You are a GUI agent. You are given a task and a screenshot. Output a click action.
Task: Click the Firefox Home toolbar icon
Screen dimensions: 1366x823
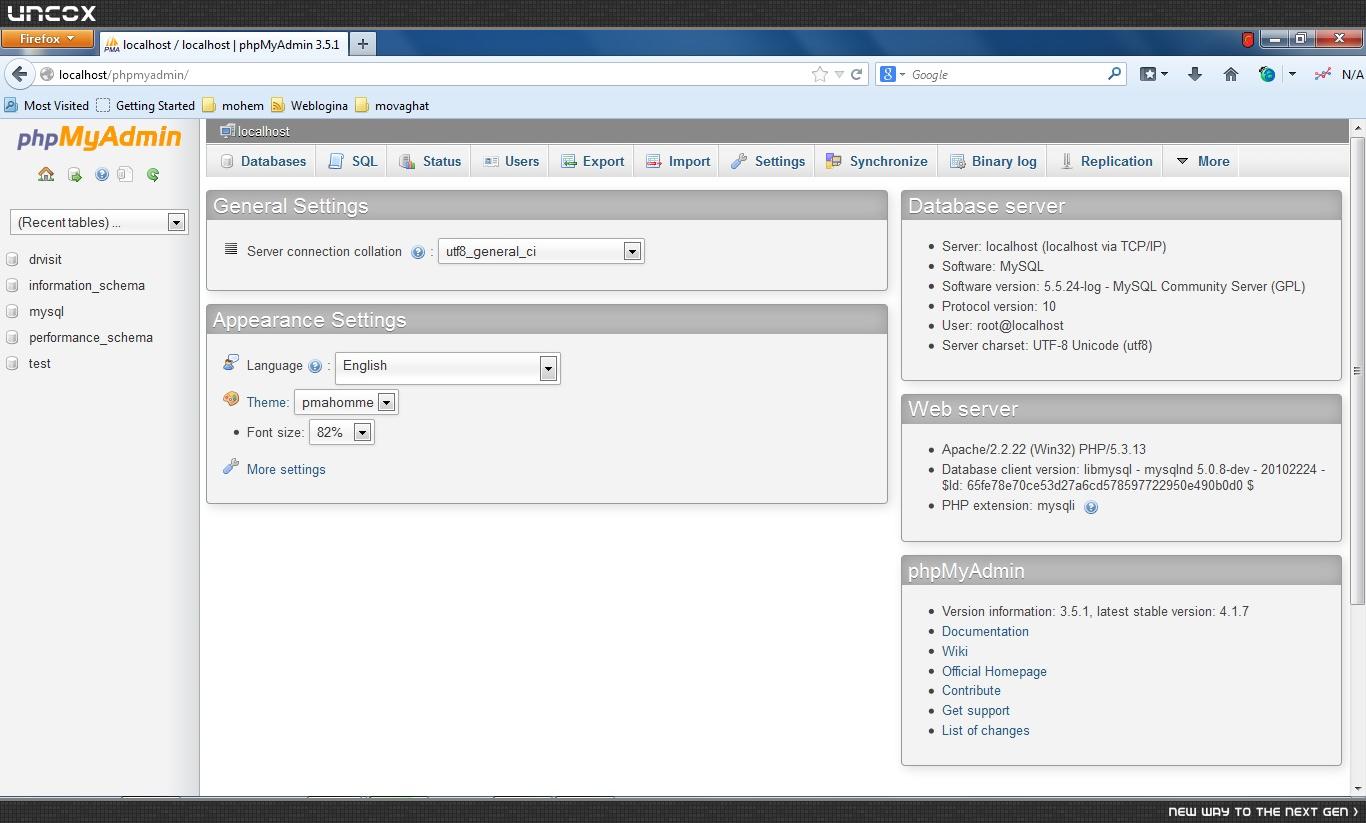(1231, 74)
